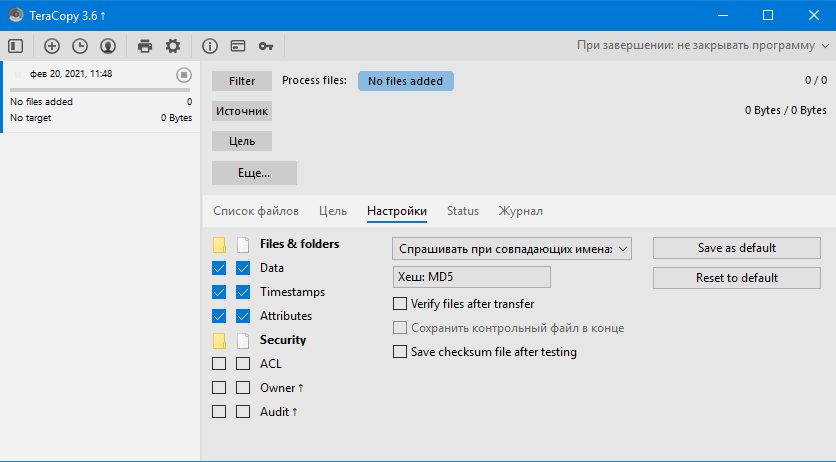
Task: Toggle the sidebar panel icon
Action: click(15, 46)
